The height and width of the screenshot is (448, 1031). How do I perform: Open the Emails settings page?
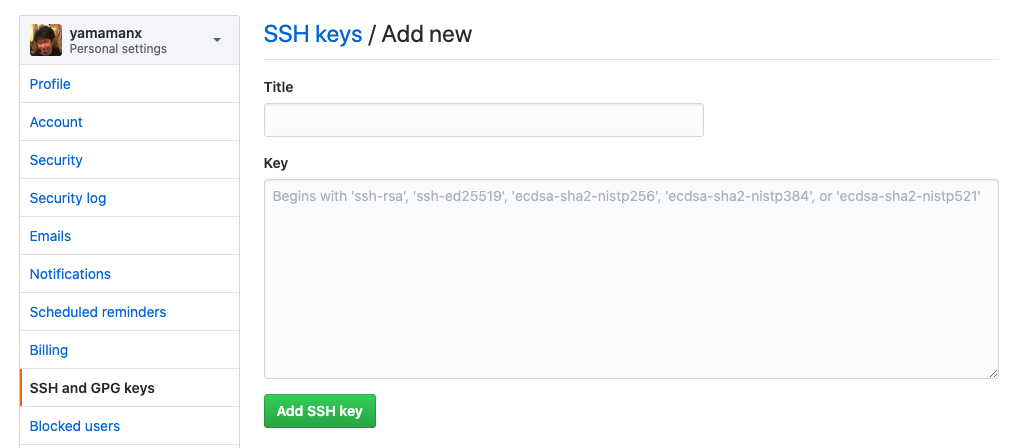pyautogui.click(x=50, y=236)
